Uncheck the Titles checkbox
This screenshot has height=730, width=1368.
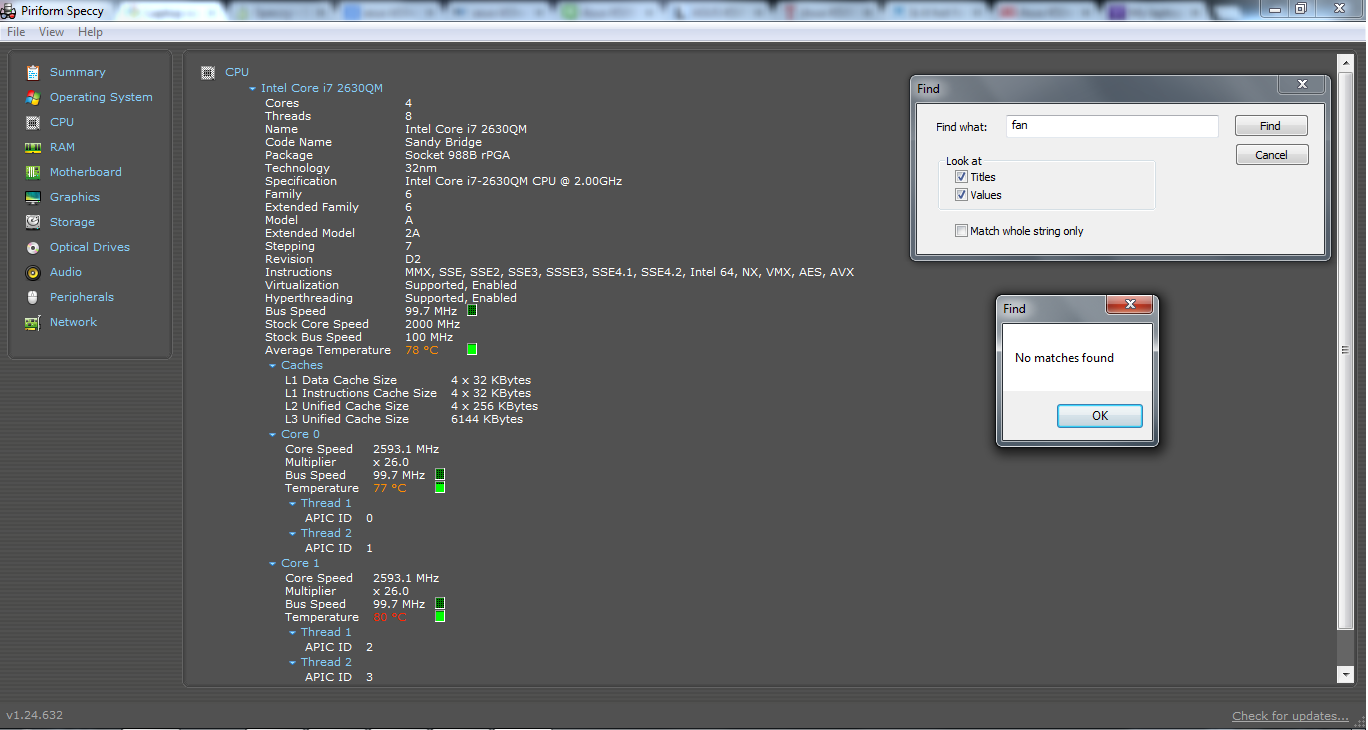point(961,177)
